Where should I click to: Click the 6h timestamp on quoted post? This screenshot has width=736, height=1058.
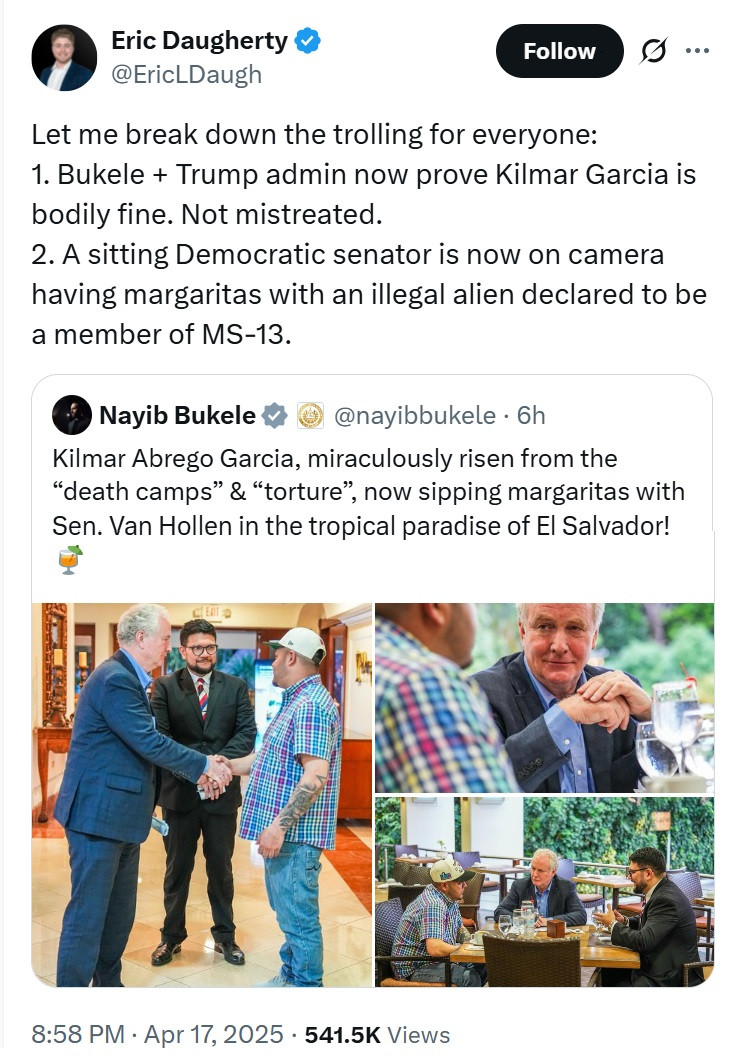(x=531, y=415)
